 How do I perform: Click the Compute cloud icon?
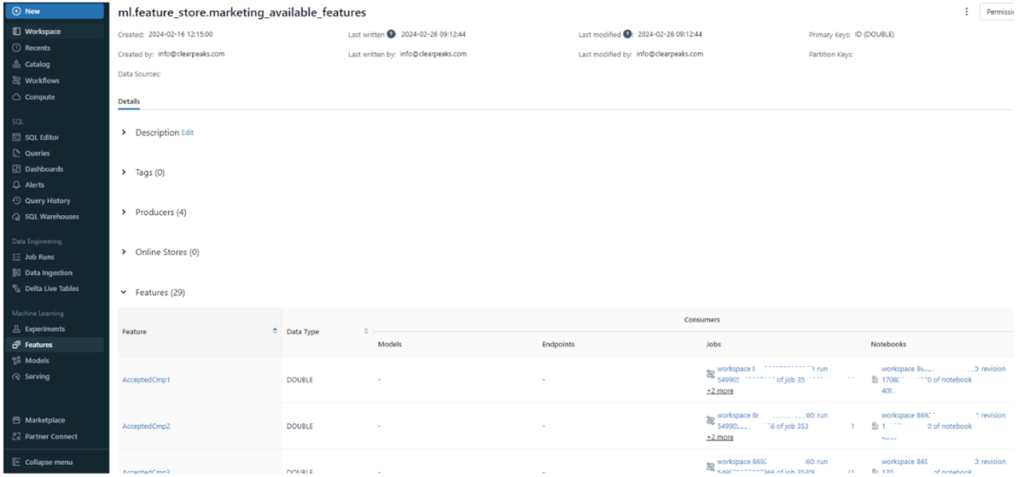tap(16, 97)
